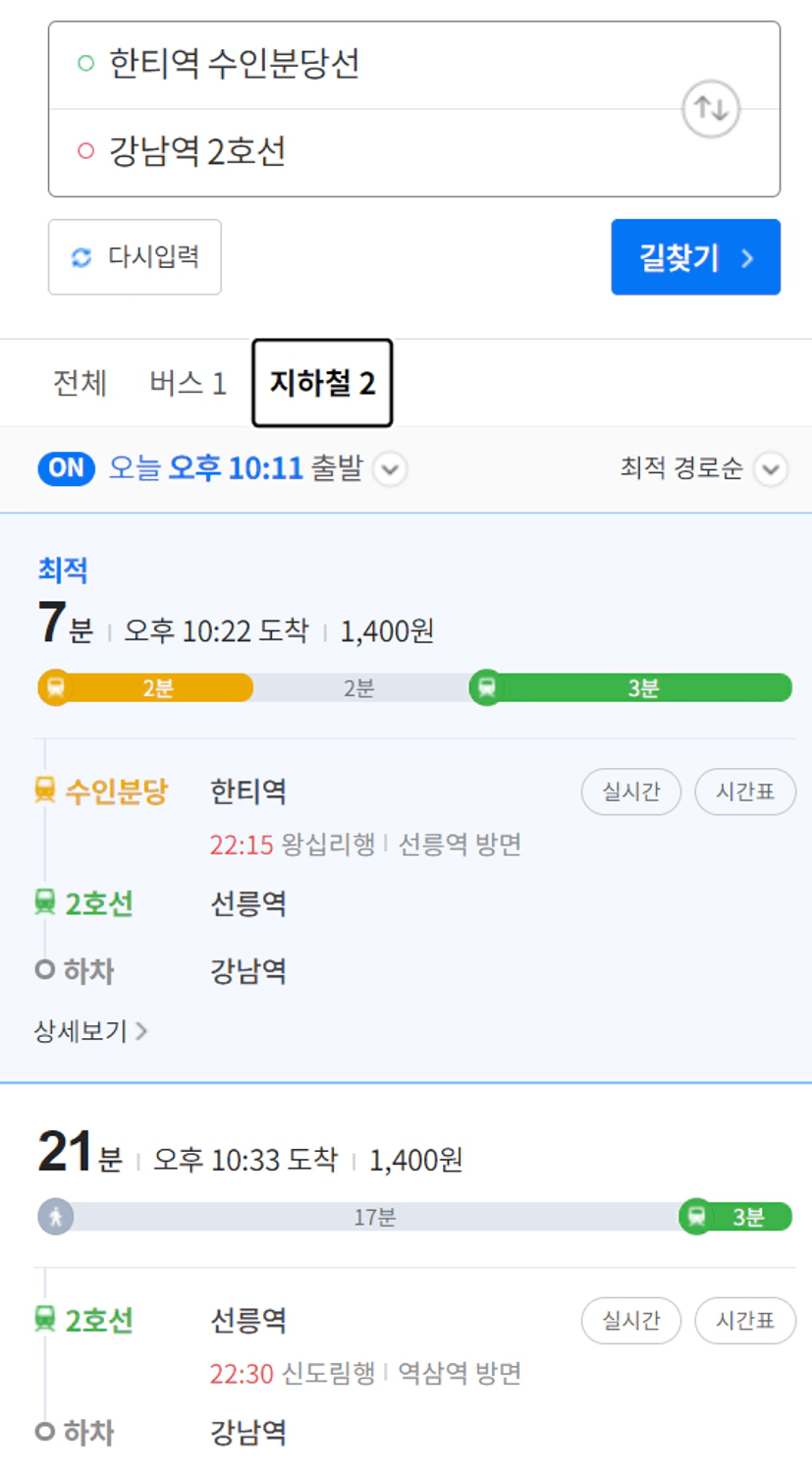Screen dimensions: 812x1473
Task: Click the refresh icon beside 다시입력
Action: (x=81, y=257)
